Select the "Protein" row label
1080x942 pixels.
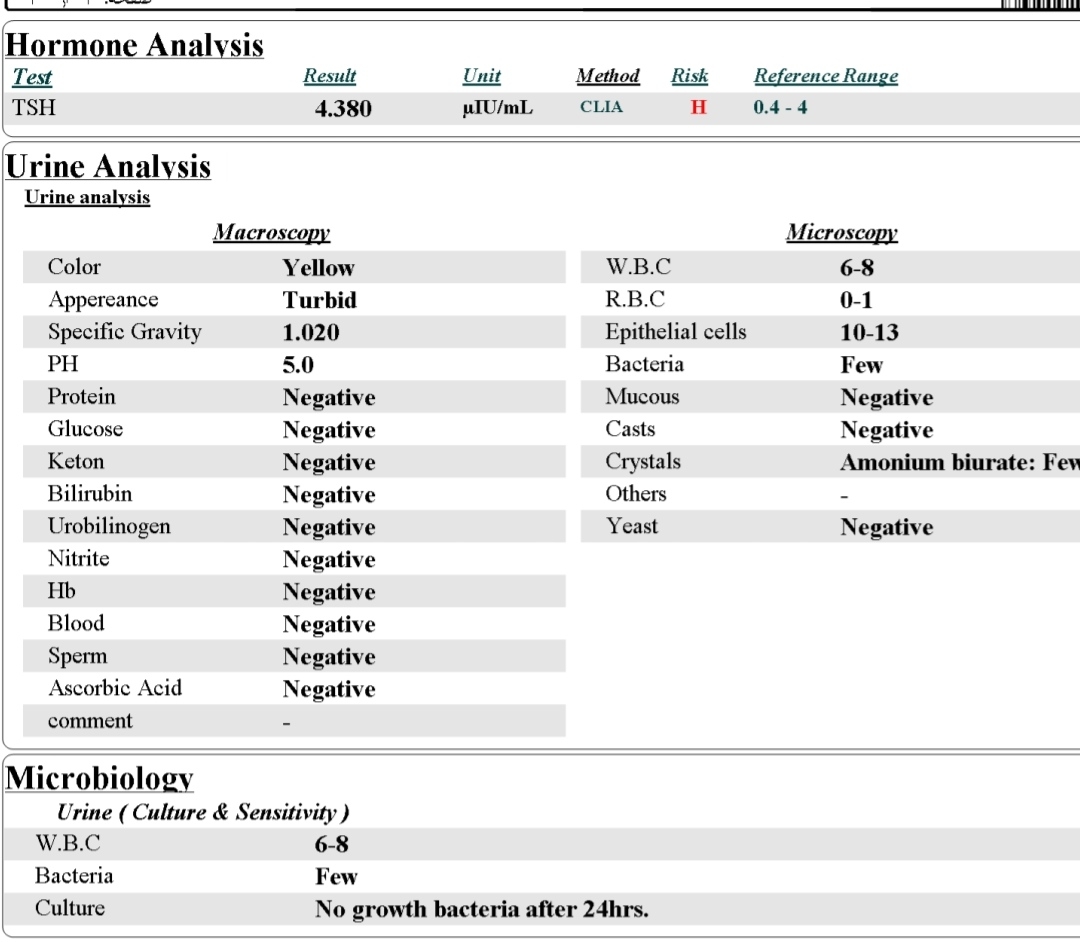click(x=81, y=397)
